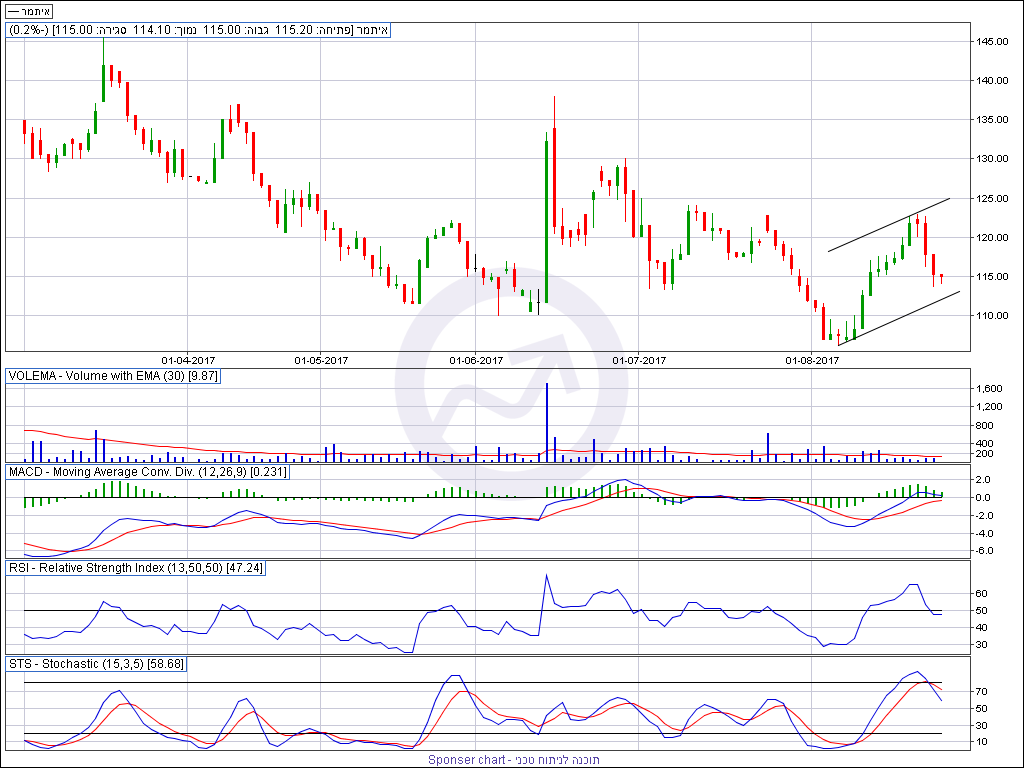Click the 01-08-2017 date marker
This screenshot has height=768, width=1024.
coord(812,359)
